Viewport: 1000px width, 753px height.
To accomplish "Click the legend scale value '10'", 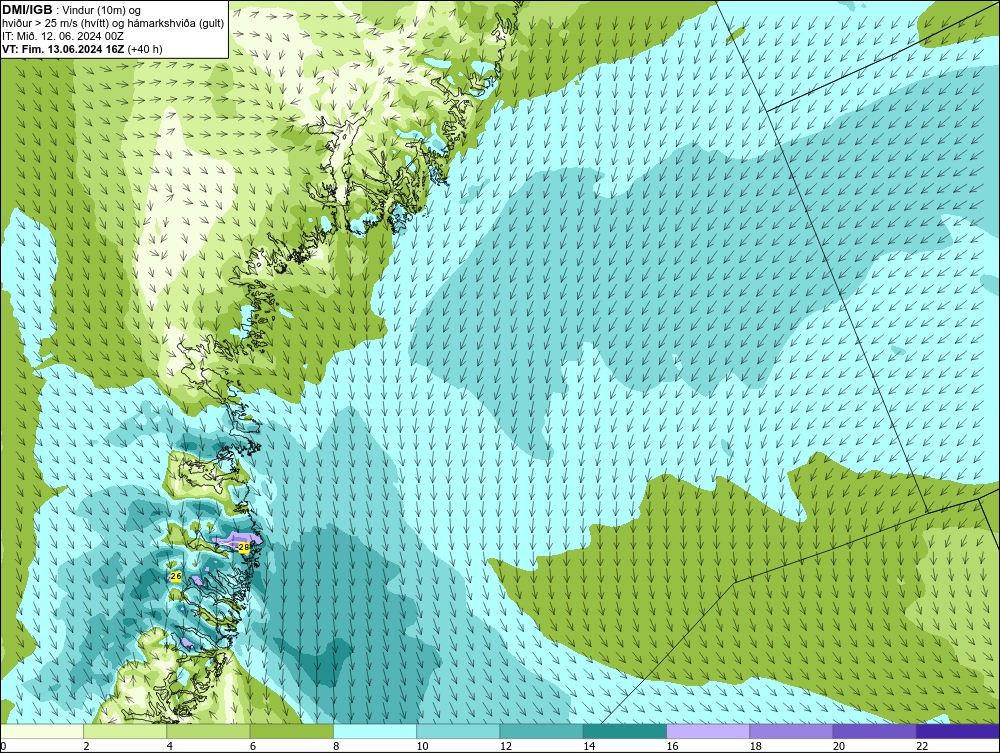I will coord(422,746).
